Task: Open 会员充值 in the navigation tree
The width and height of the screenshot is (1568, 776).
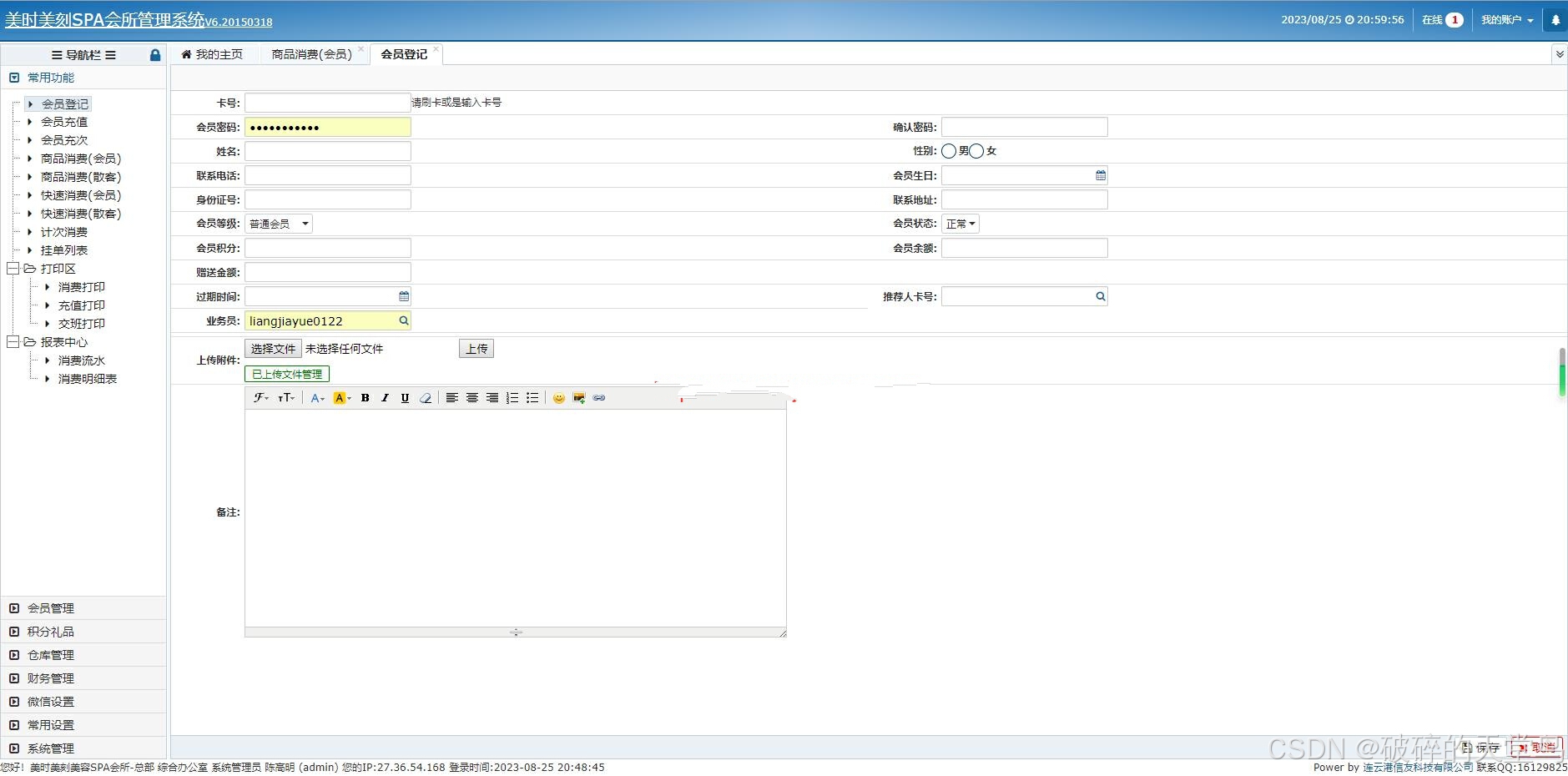Action: 64,122
